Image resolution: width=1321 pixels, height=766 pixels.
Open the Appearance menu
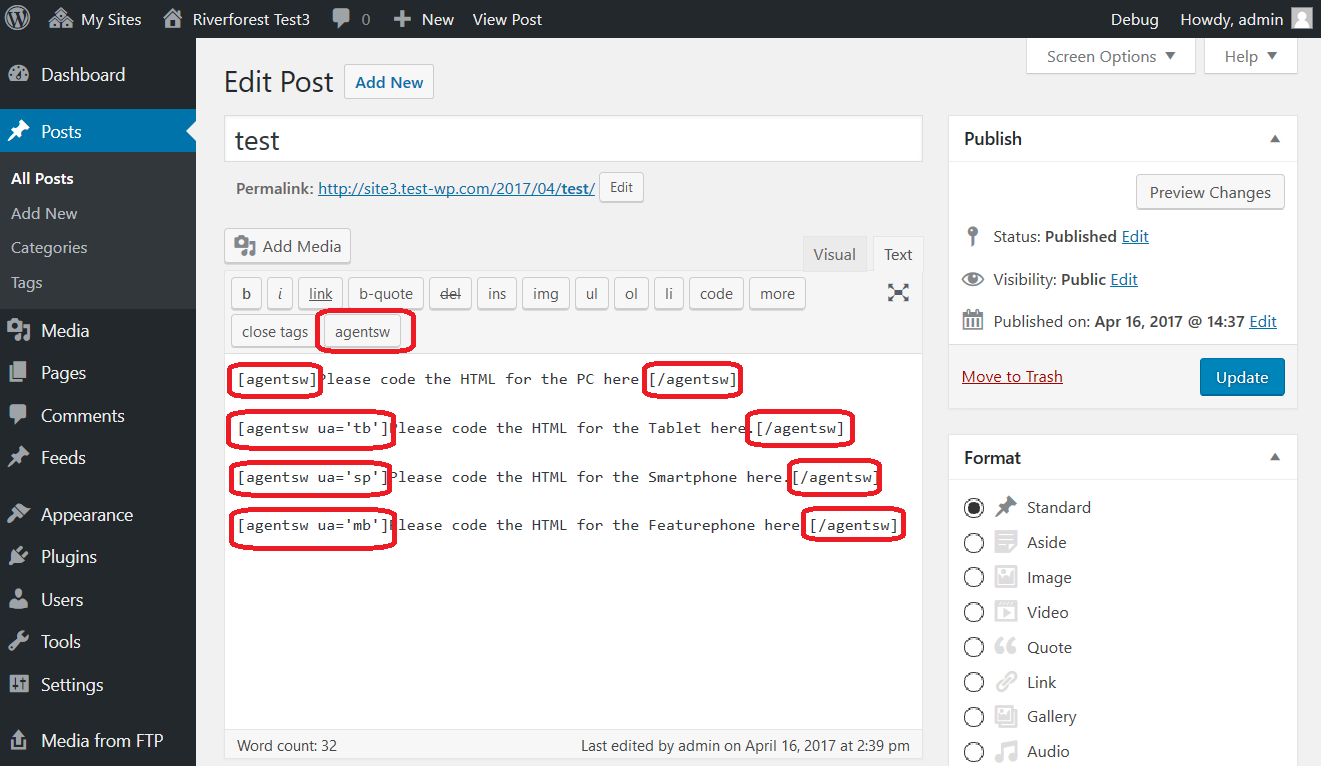98,515
